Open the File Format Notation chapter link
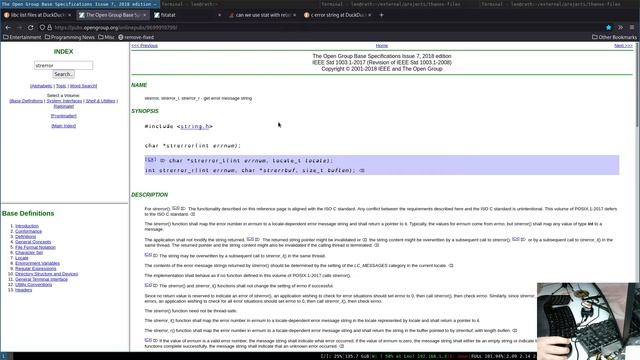The height and width of the screenshot is (360, 640). point(36,247)
